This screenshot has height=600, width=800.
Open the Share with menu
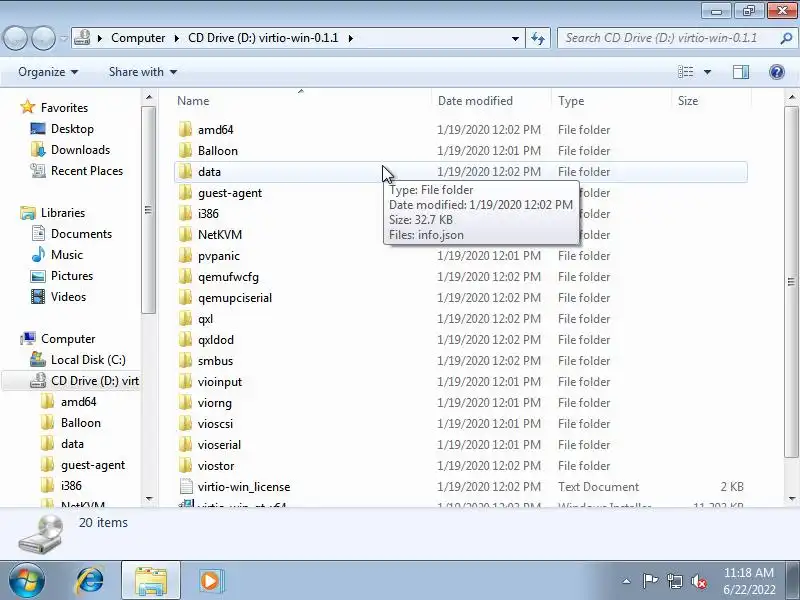tap(143, 72)
